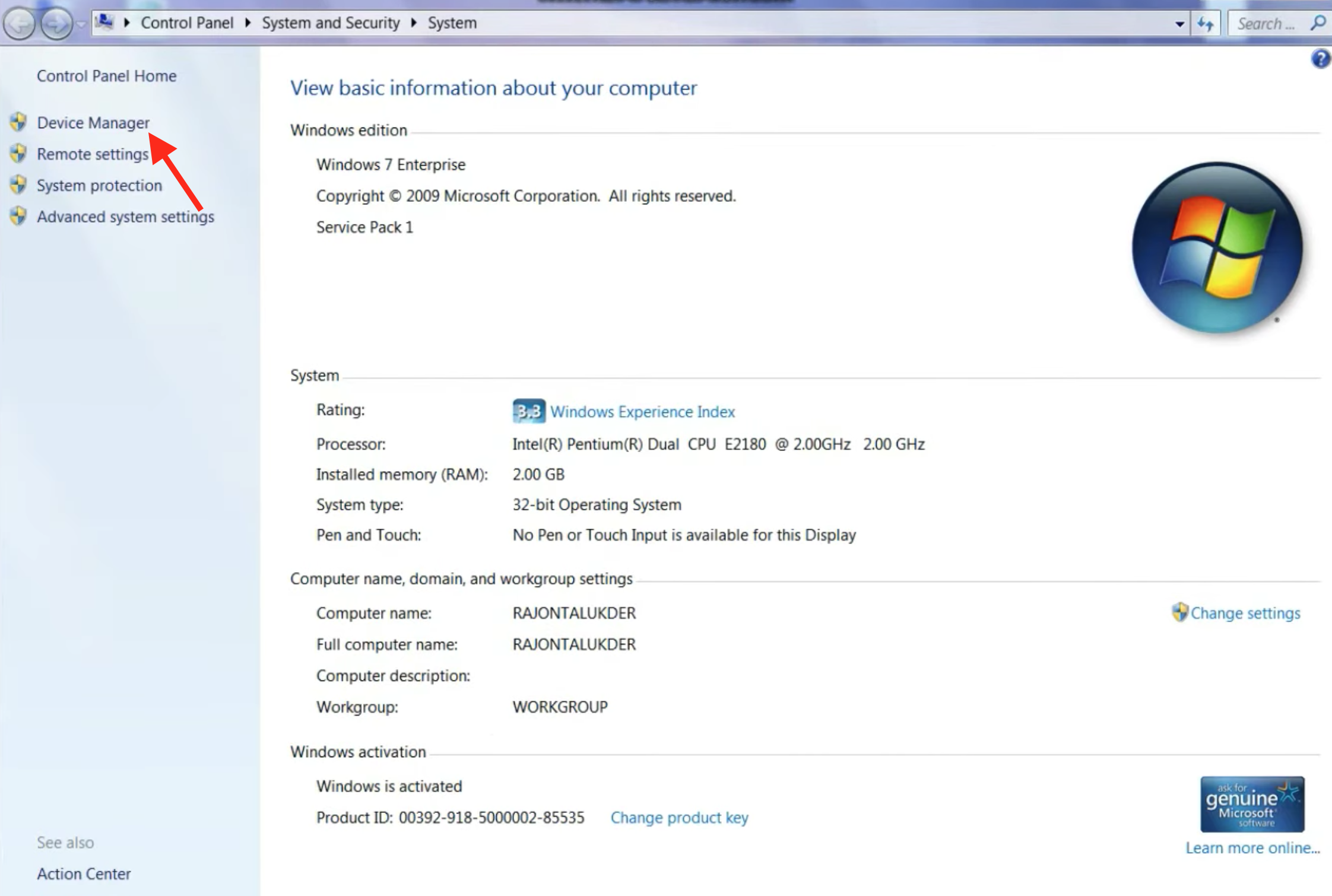
Task: Click Windows is activated text
Action: pyautogui.click(x=389, y=787)
